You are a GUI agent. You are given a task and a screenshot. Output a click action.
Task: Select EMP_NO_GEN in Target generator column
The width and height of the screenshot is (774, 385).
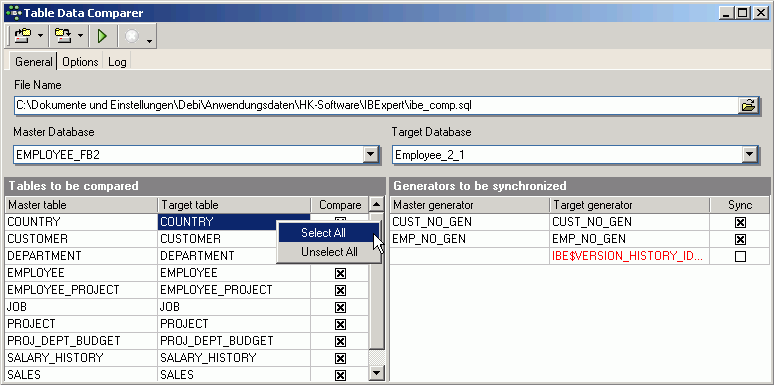click(629, 239)
